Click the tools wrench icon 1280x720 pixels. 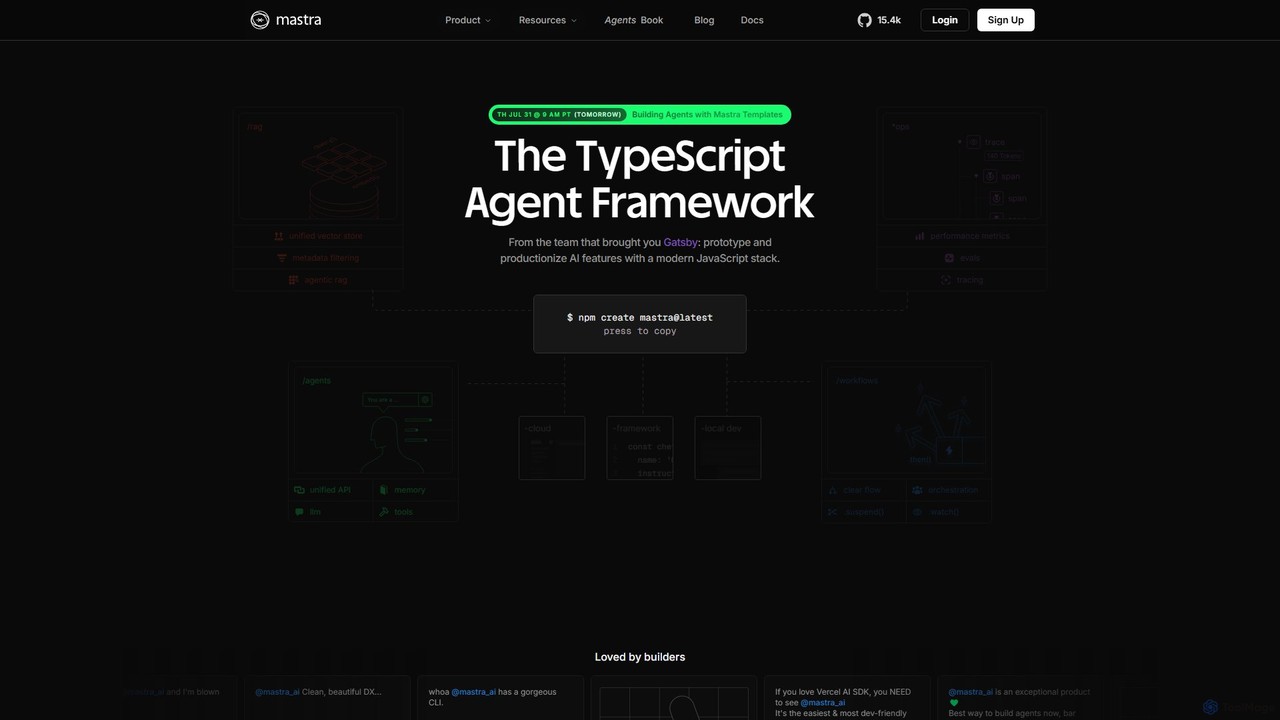click(384, 512)
